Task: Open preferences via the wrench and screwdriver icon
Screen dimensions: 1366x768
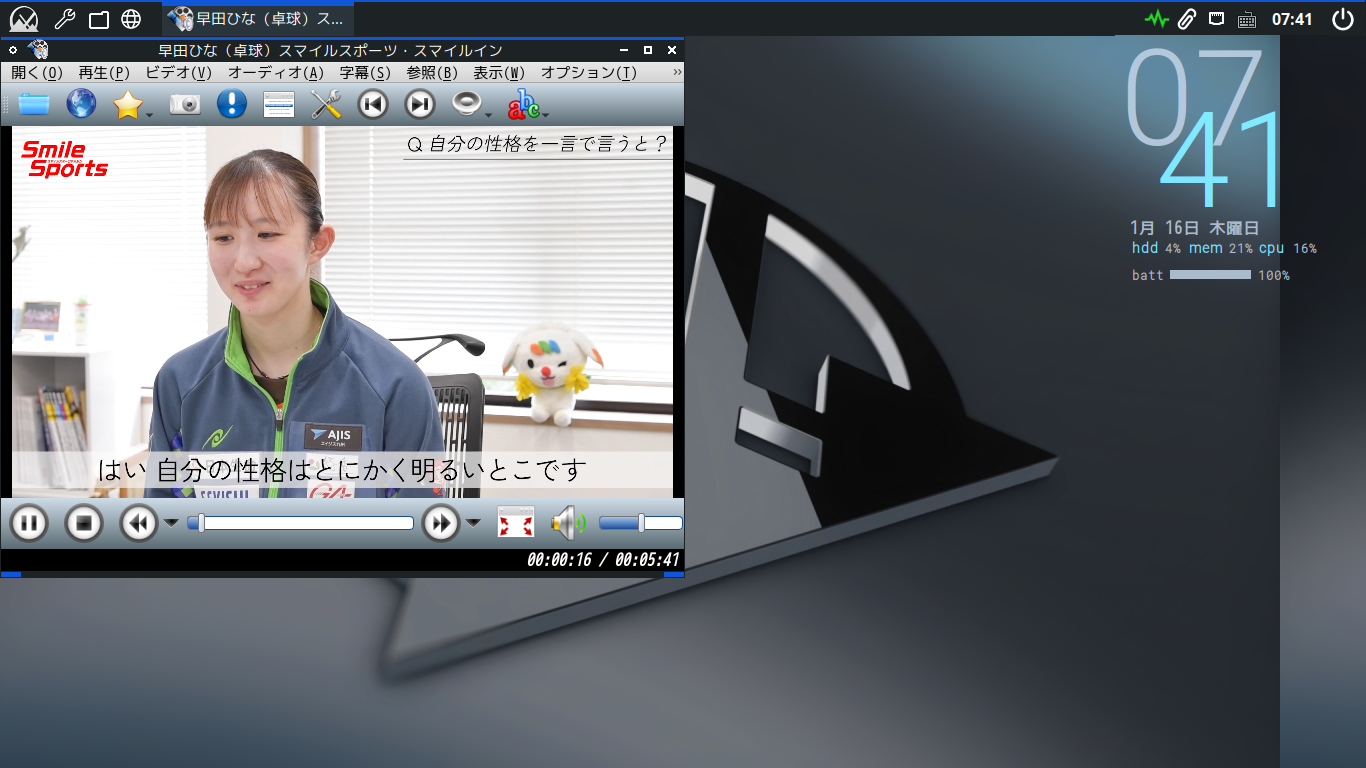Action: click(326, 104)
